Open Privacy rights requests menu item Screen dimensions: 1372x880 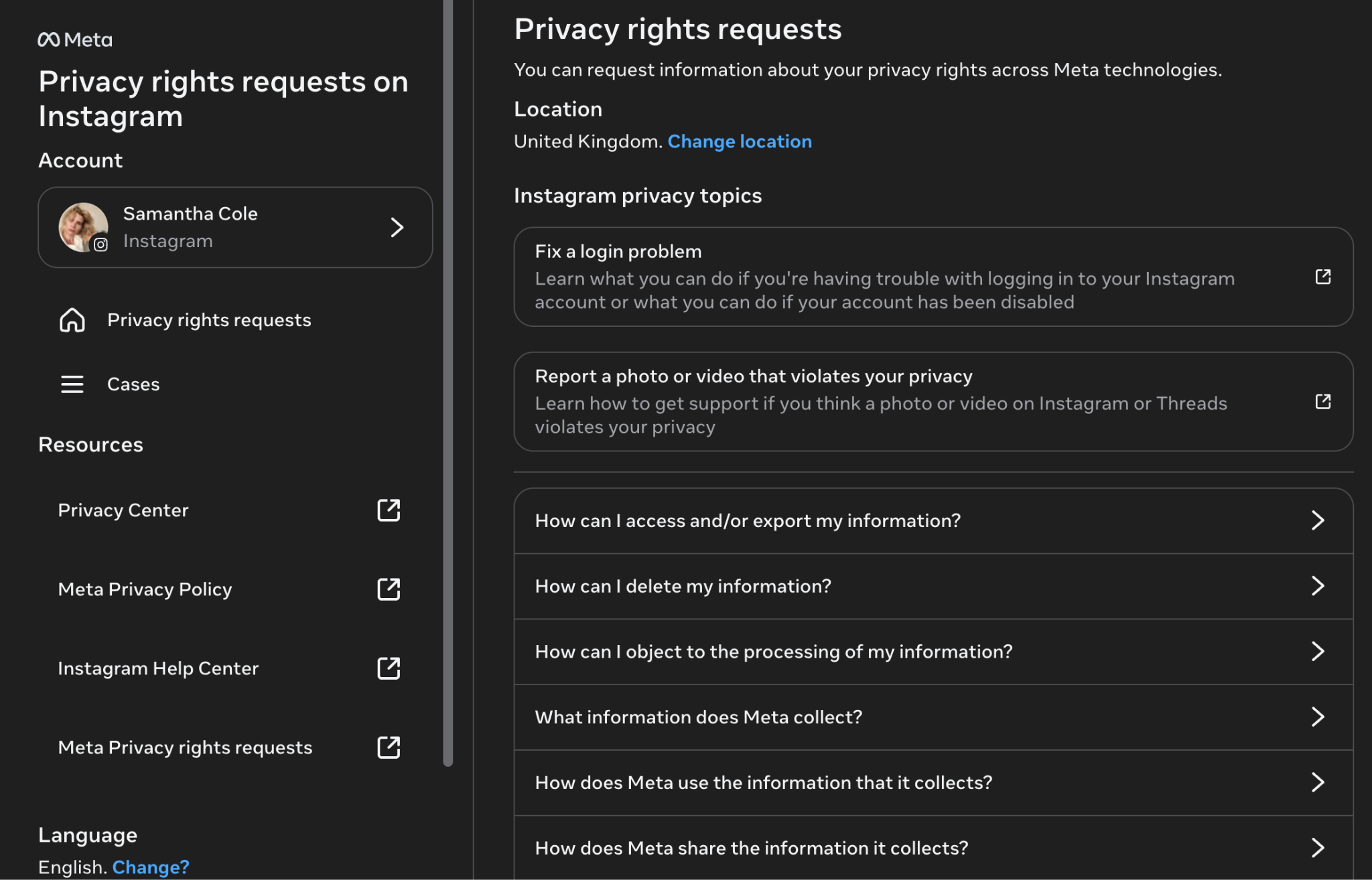(235, 320)
